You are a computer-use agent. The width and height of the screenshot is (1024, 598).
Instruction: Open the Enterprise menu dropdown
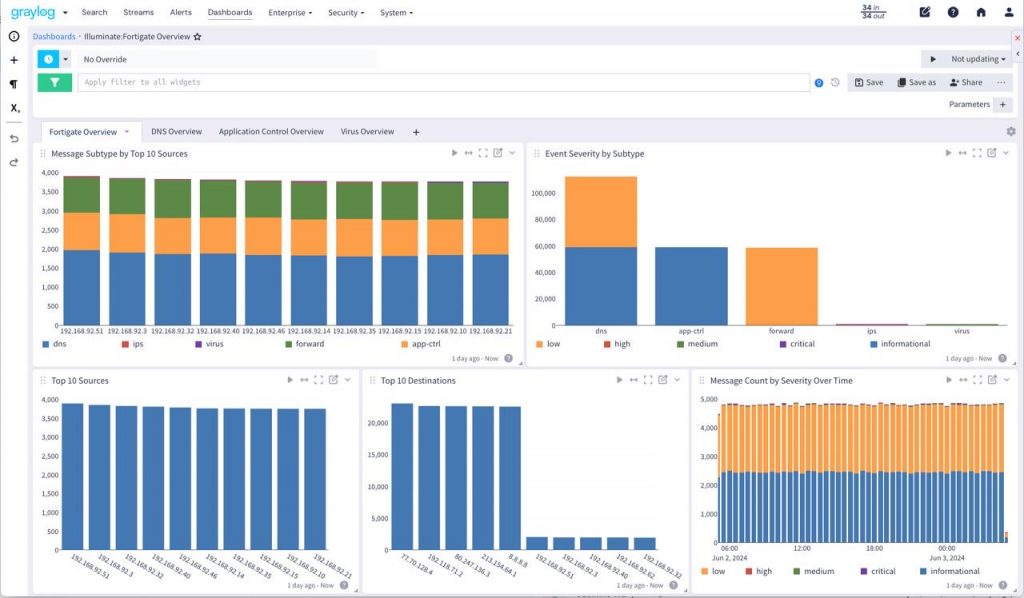pyautogui.click(x=290, y=12)
